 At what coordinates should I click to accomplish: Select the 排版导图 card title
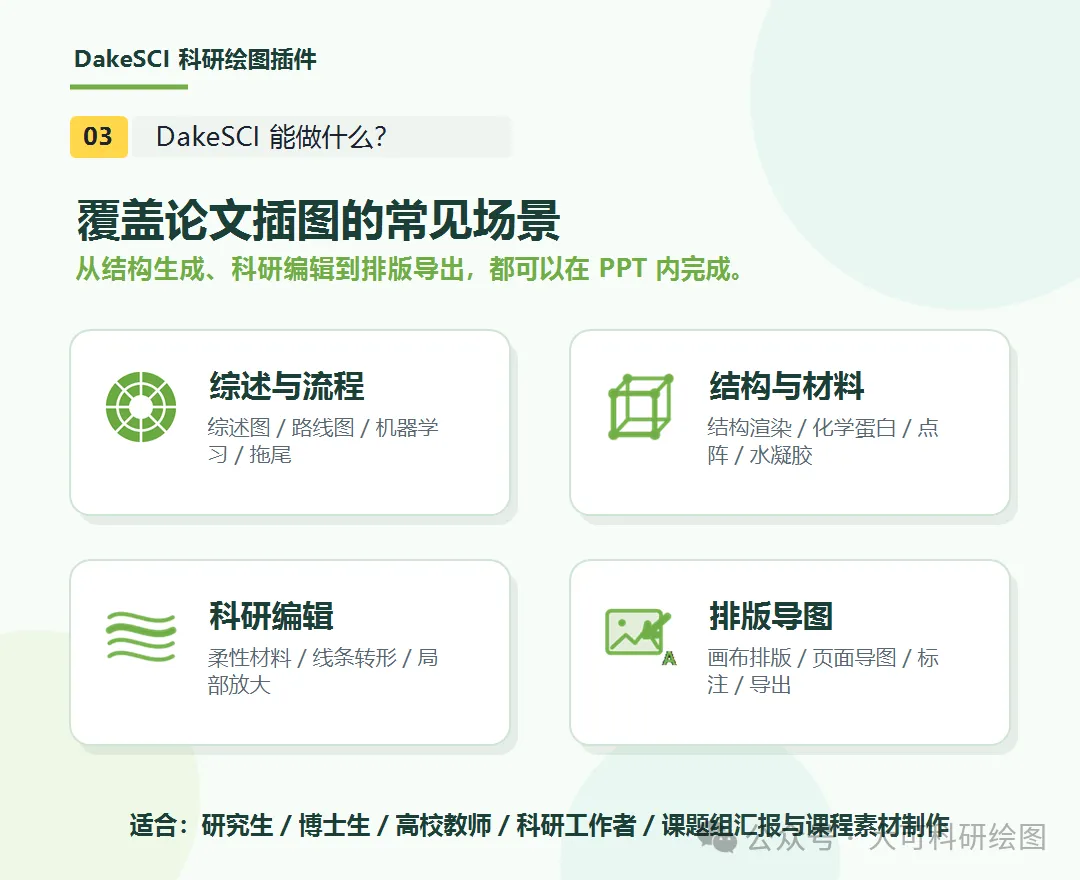(771, 616)
